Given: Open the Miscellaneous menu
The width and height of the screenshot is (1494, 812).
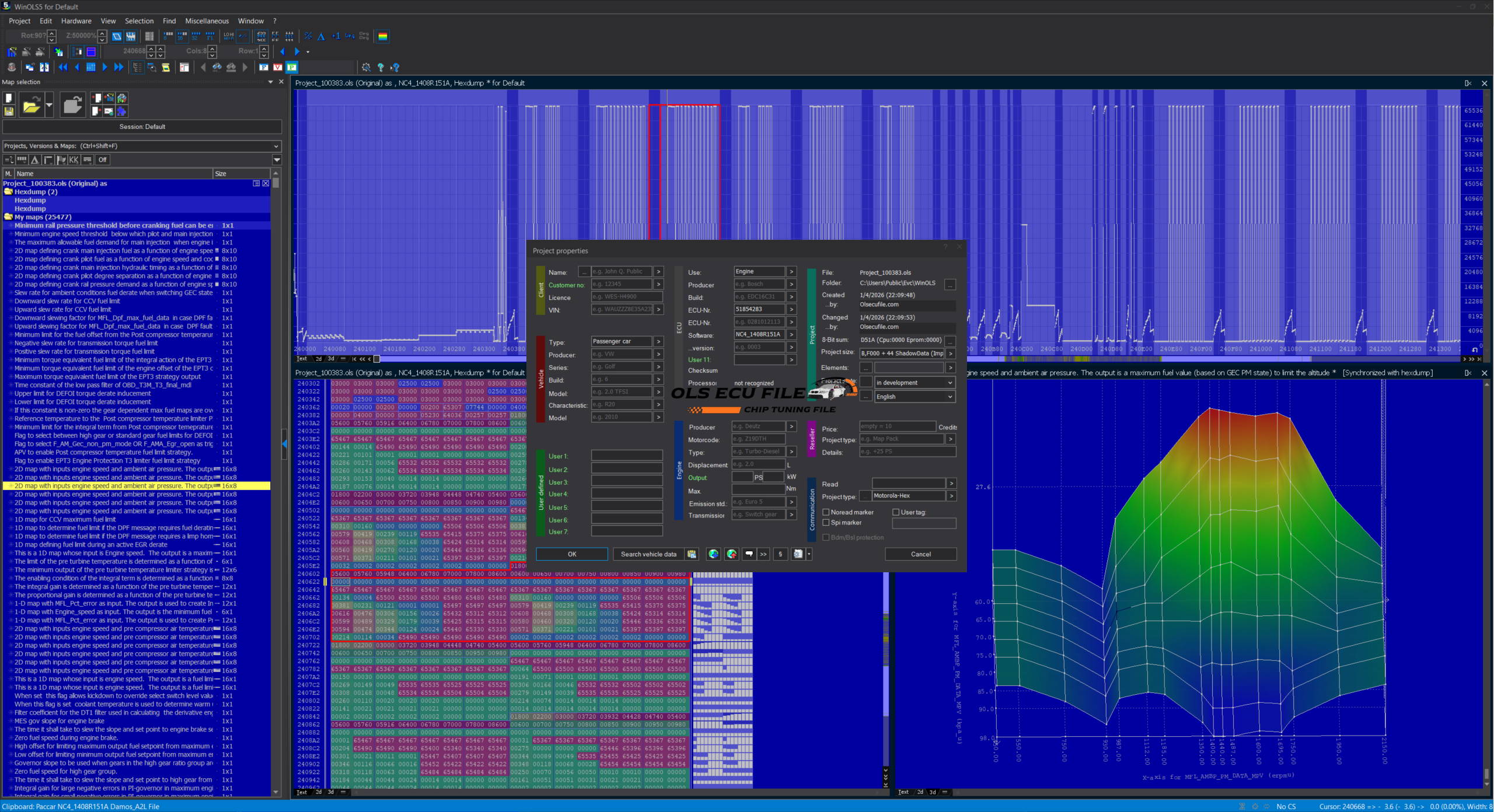Looking at the screenshot, I should pyautogui.click(x=207, y=21).
